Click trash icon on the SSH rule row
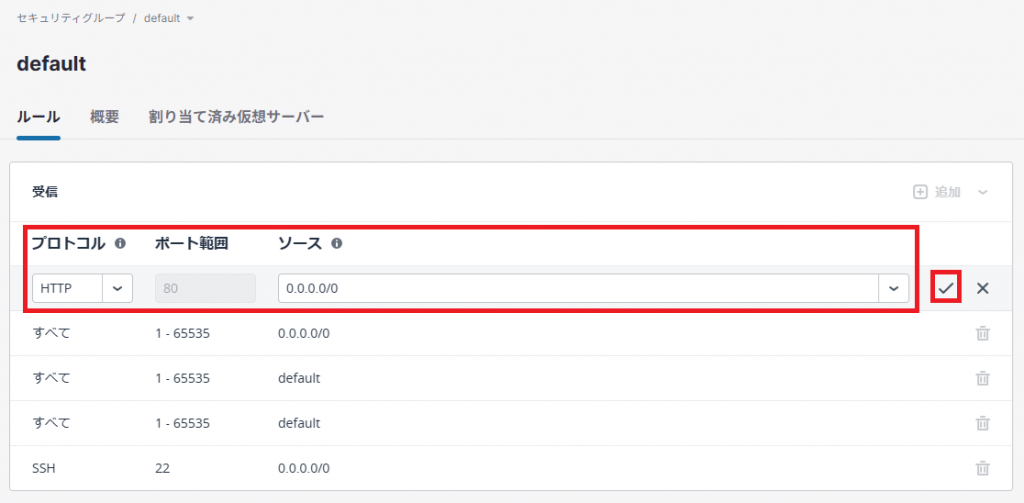This screenshot has height=503, width=1024. 982,467
